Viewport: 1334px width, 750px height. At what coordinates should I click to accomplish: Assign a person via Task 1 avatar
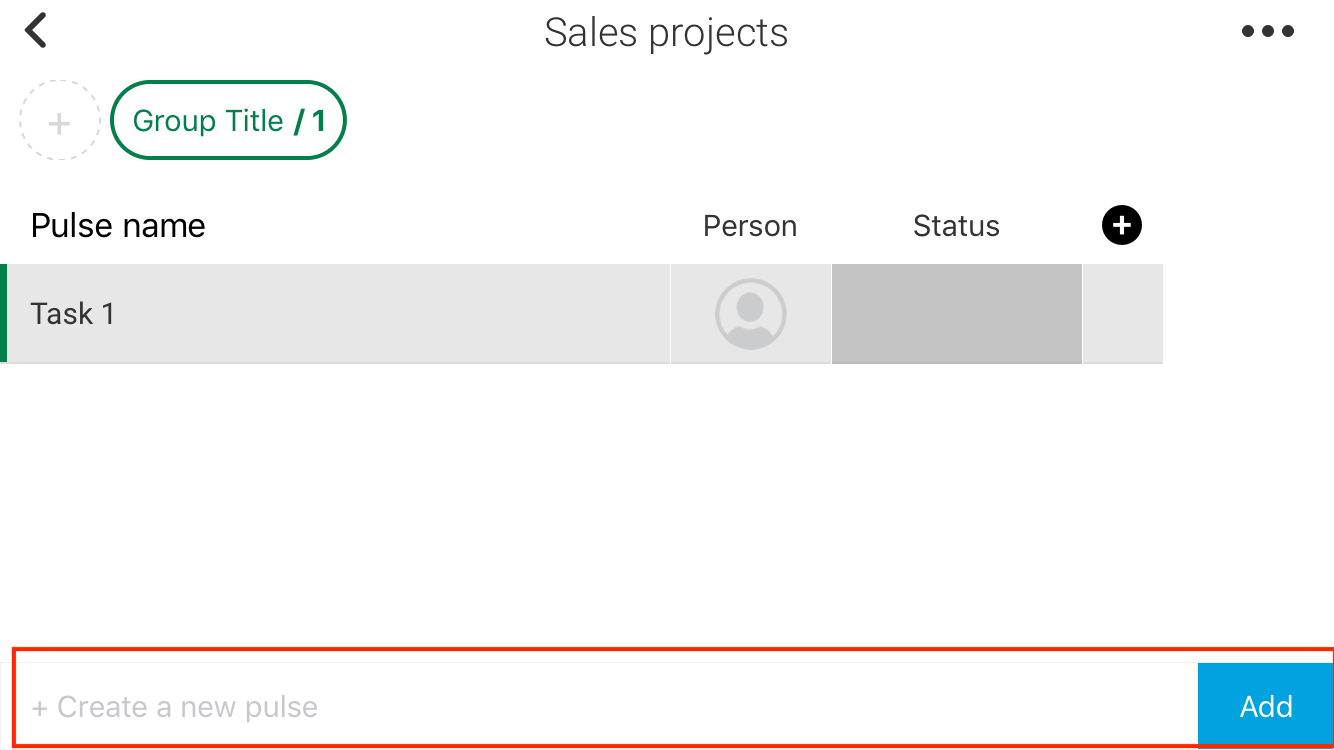(751, 314)
